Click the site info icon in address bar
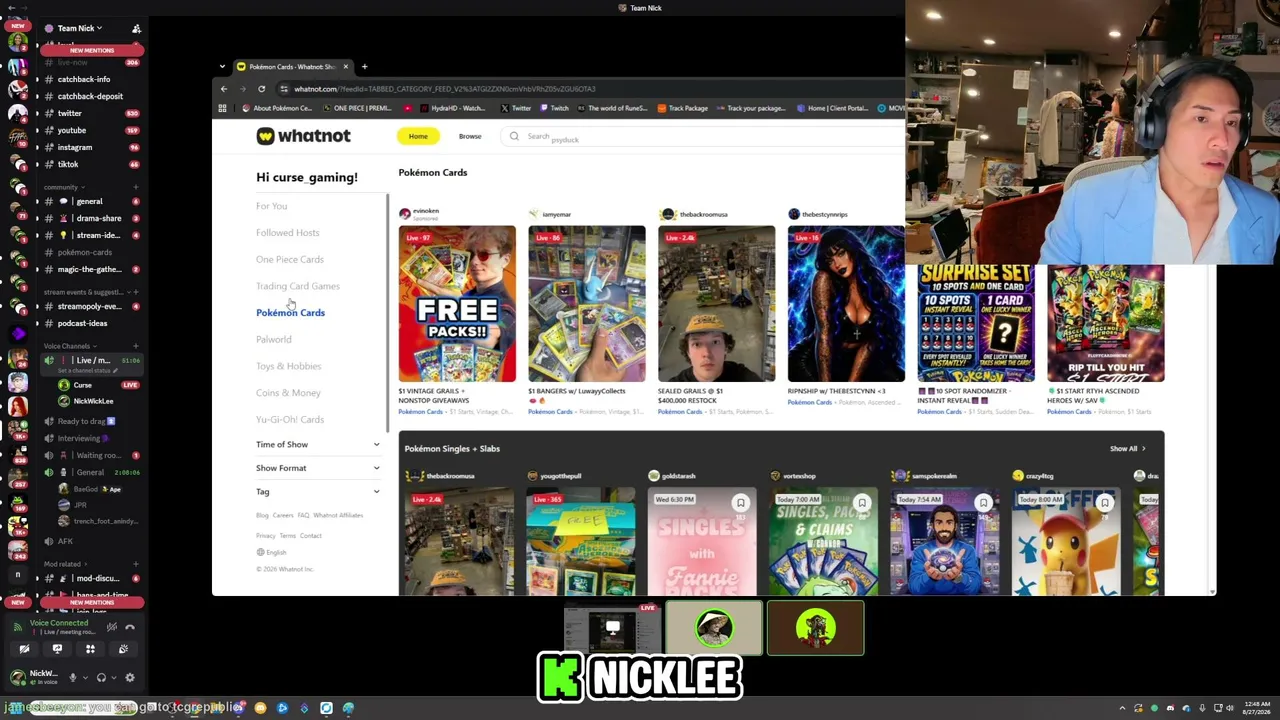This screenshot has width=1280, height=720. [283, 89]
